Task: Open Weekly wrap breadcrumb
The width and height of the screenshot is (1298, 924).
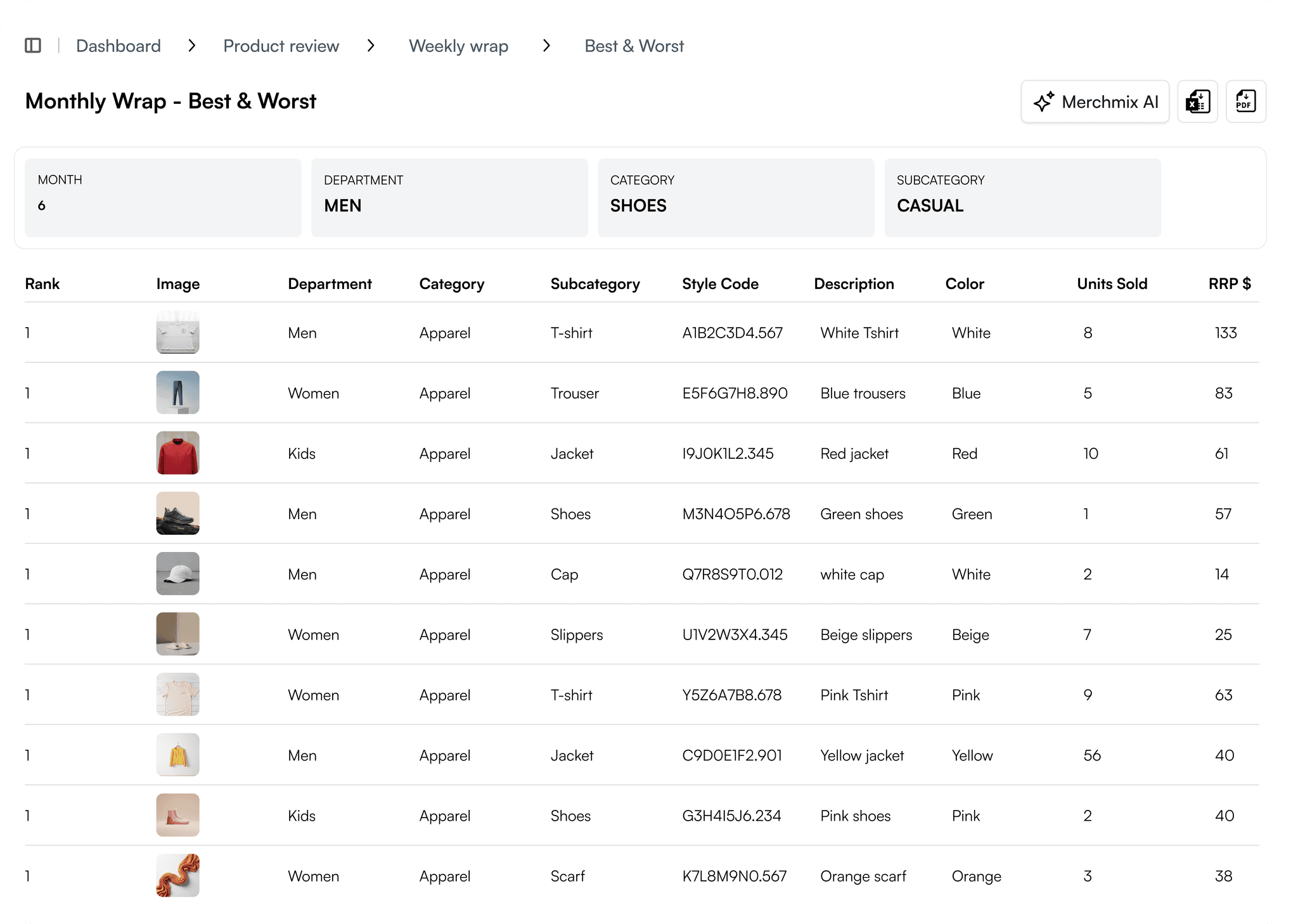Action: click(458, 46)
